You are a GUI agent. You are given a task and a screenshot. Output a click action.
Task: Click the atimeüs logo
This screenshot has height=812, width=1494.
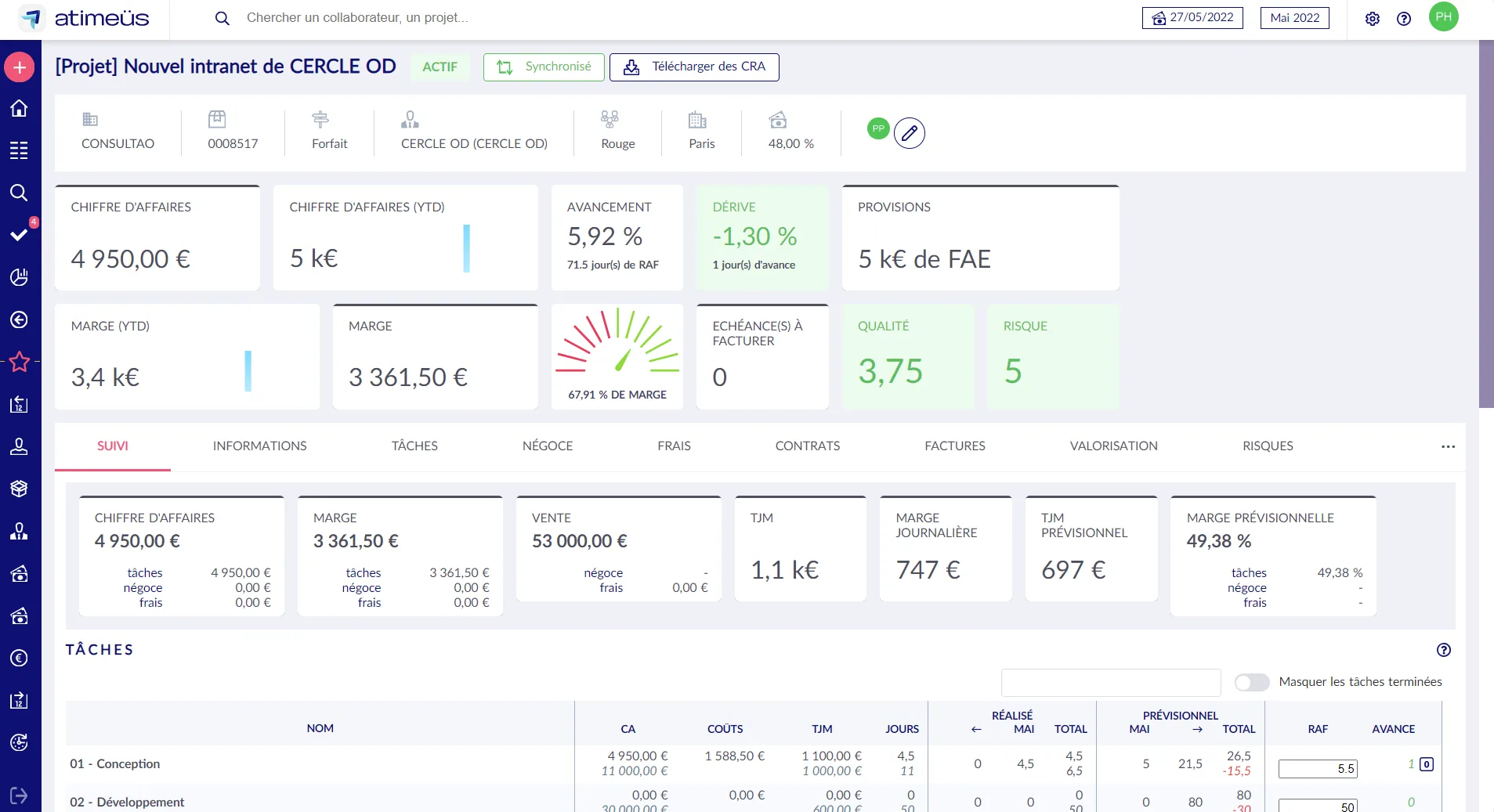click(x=85, y=18)
